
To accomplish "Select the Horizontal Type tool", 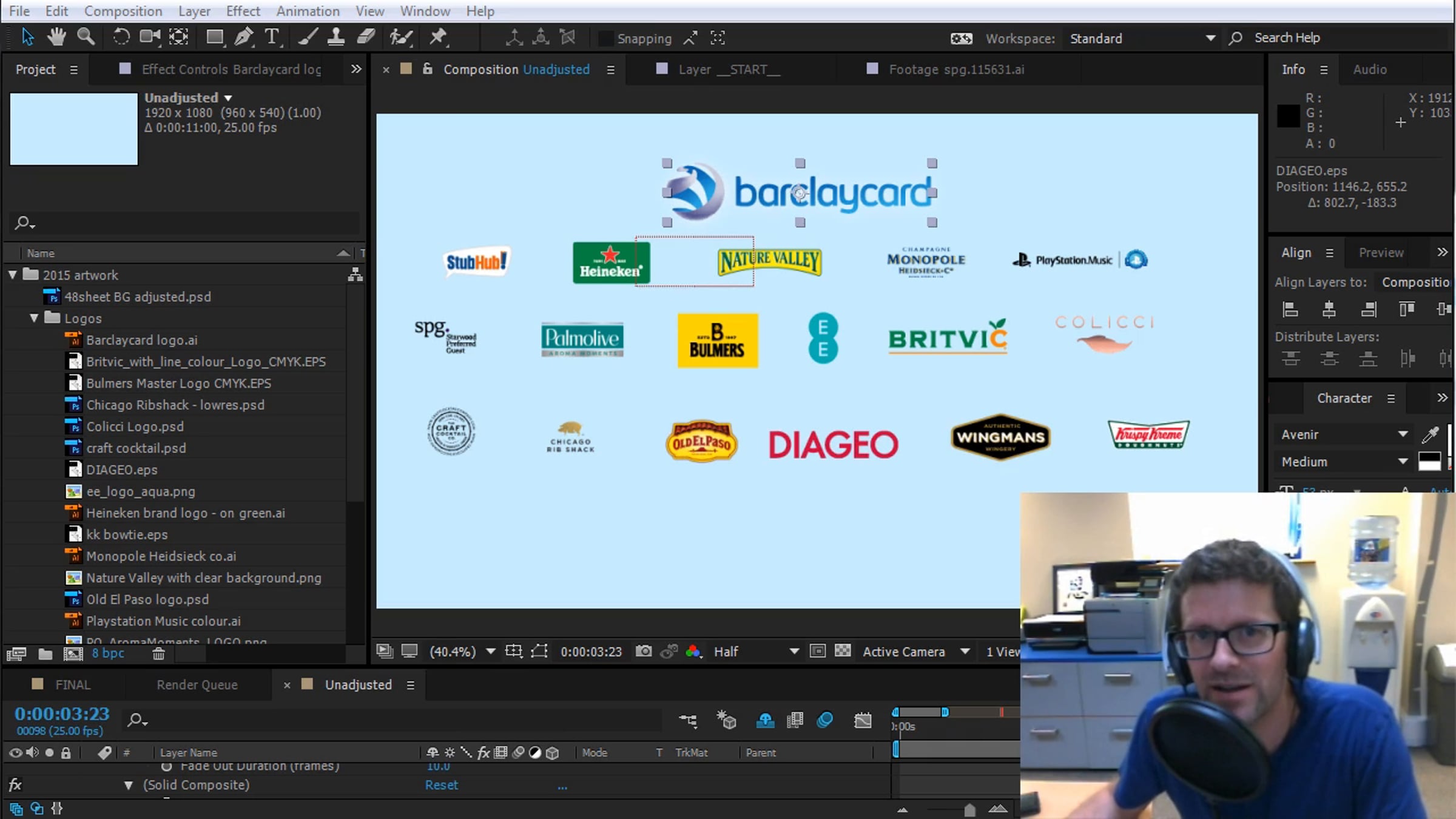I will [272, 38].
